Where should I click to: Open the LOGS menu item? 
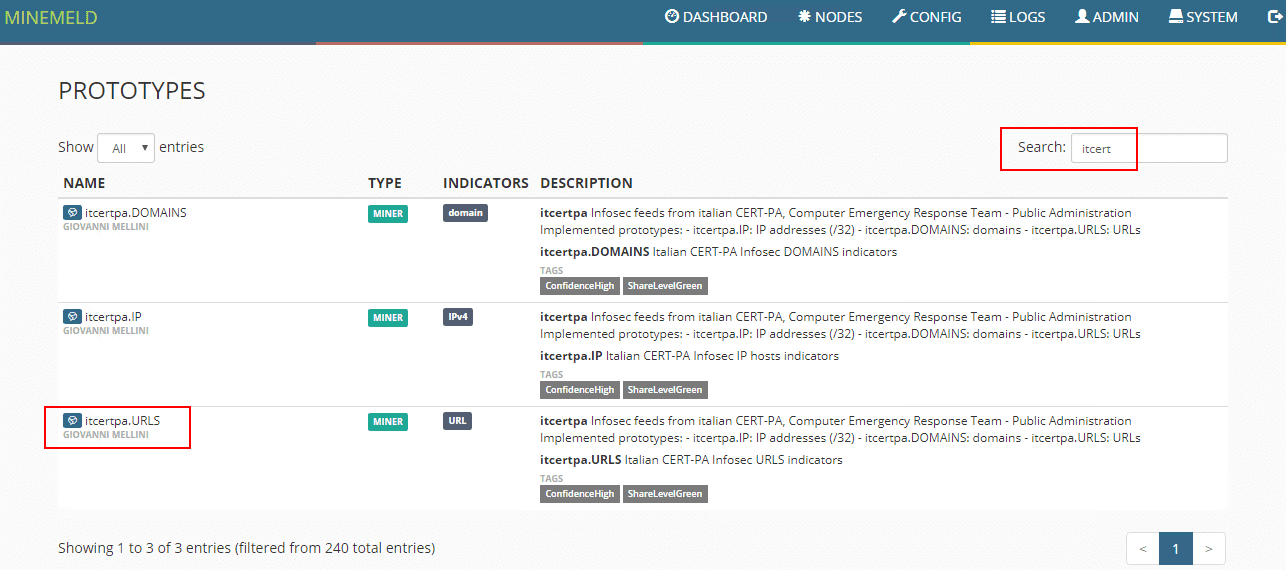(1018, 17)
